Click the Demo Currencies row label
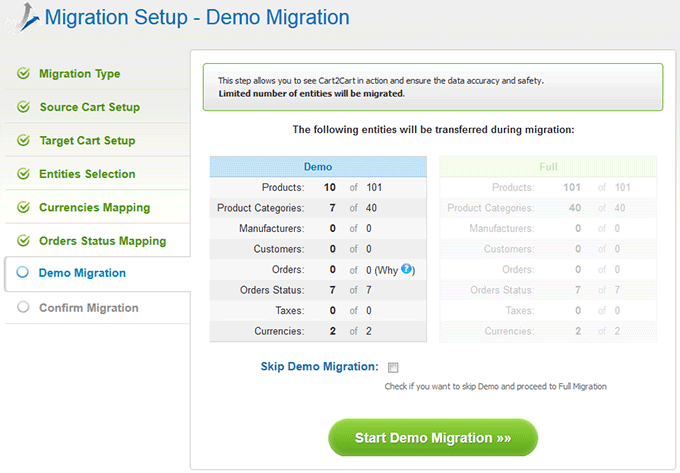 (x=279, y=331)
